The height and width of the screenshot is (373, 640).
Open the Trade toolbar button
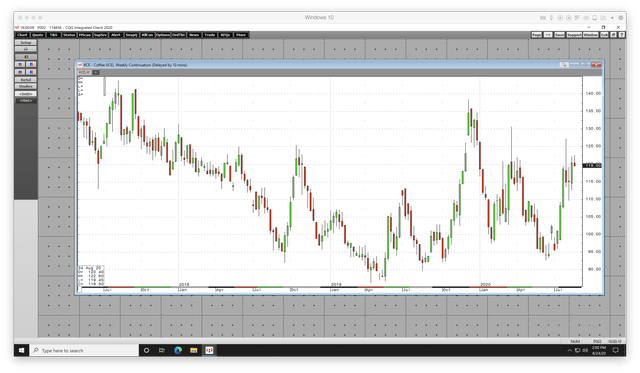[x=209, y=35]
